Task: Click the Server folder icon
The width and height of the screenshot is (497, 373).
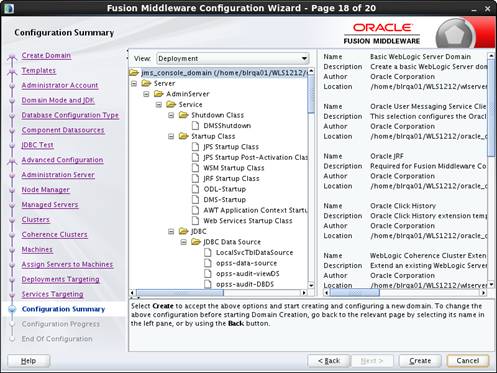Action: pyautogui.click(x=146, y=83)
